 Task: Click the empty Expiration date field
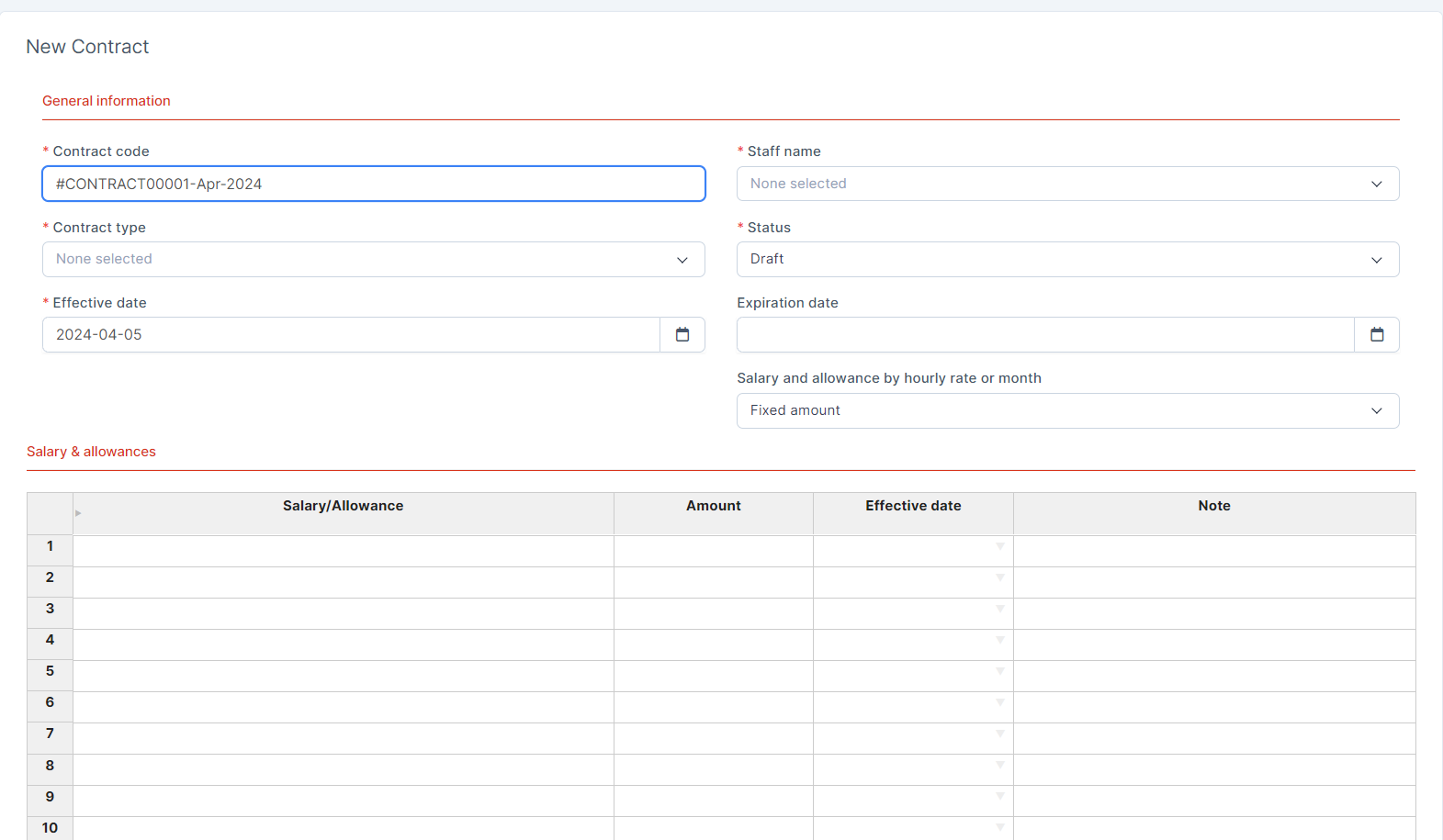(1045, 335)
